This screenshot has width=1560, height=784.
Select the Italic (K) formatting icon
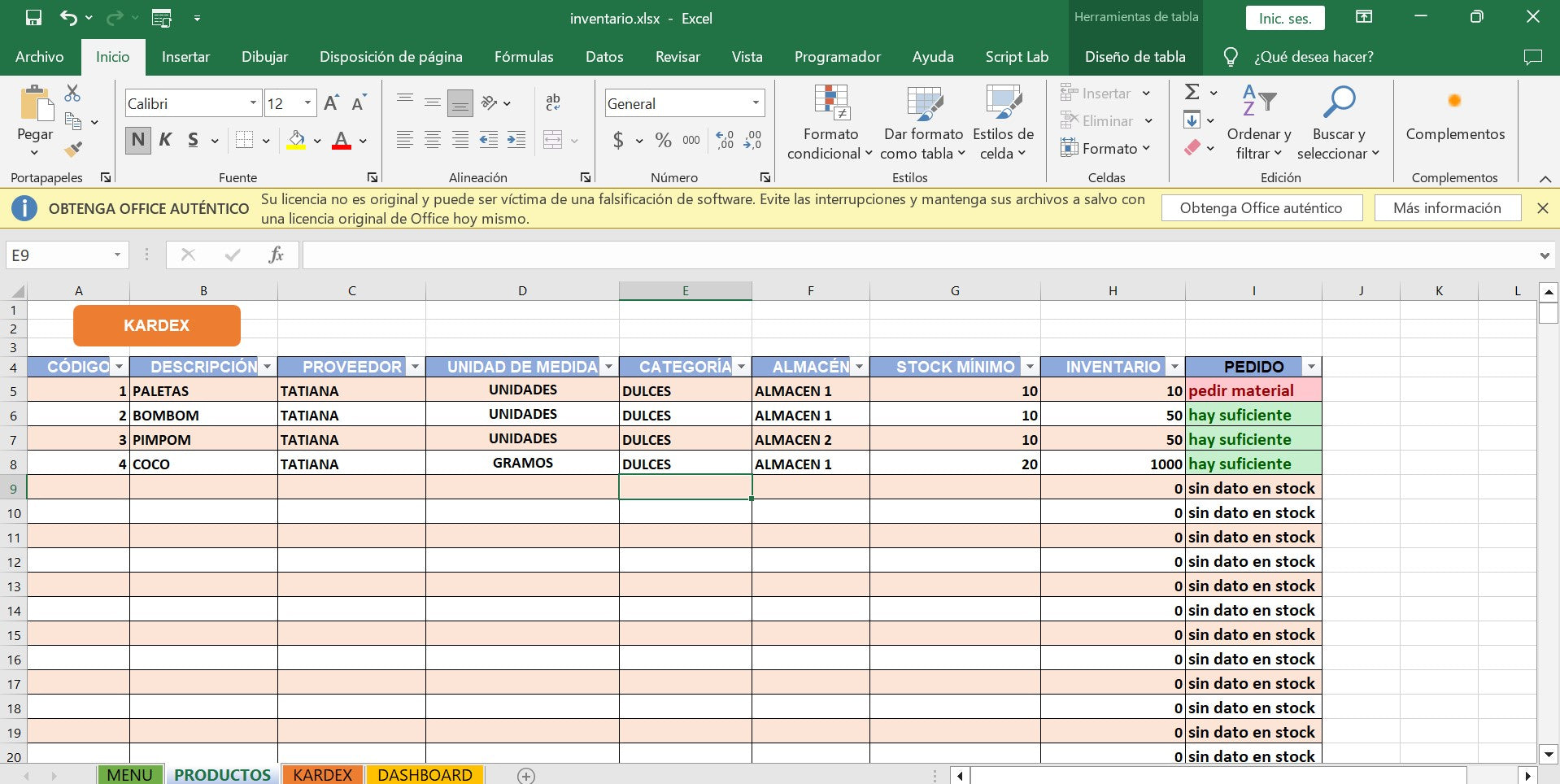click(x=164, y=139)
